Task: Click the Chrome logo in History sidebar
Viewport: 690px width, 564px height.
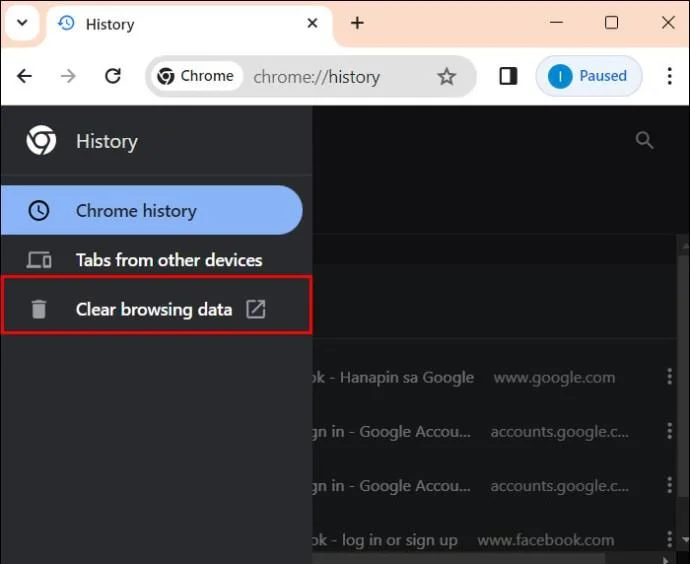Action: click(x=41, y=140)
